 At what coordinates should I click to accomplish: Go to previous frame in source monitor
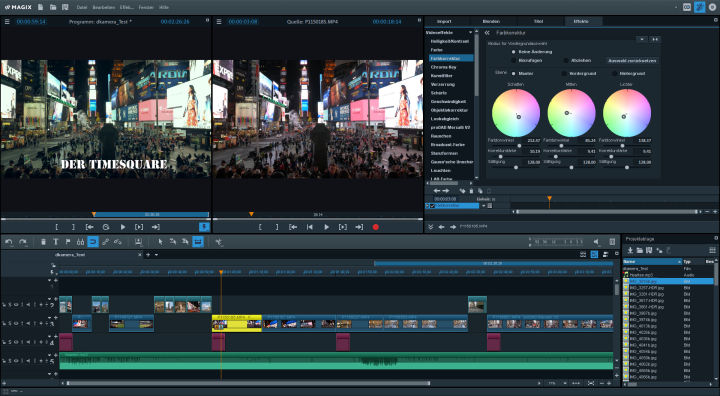tap(309, 227)
